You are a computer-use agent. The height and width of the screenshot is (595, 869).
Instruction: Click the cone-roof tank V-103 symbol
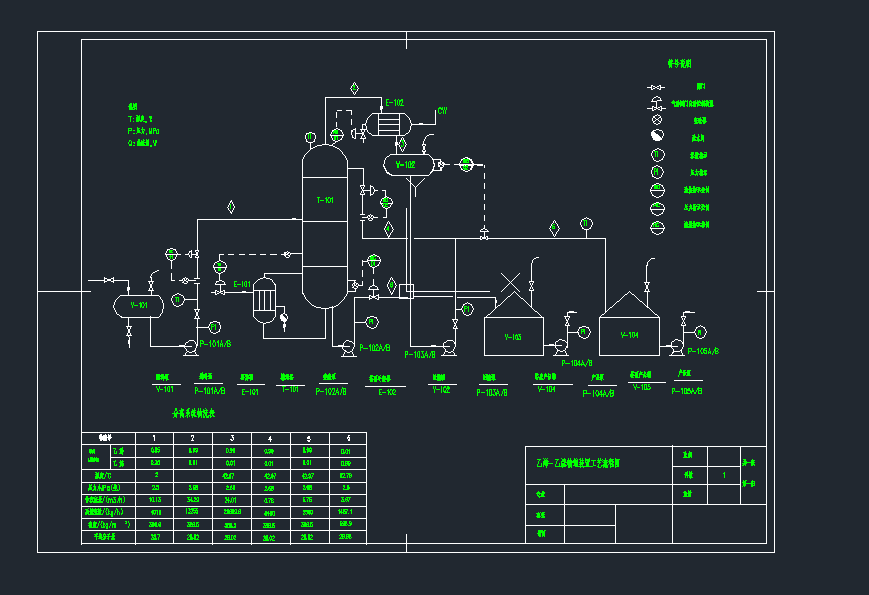(x=513, y=332)
